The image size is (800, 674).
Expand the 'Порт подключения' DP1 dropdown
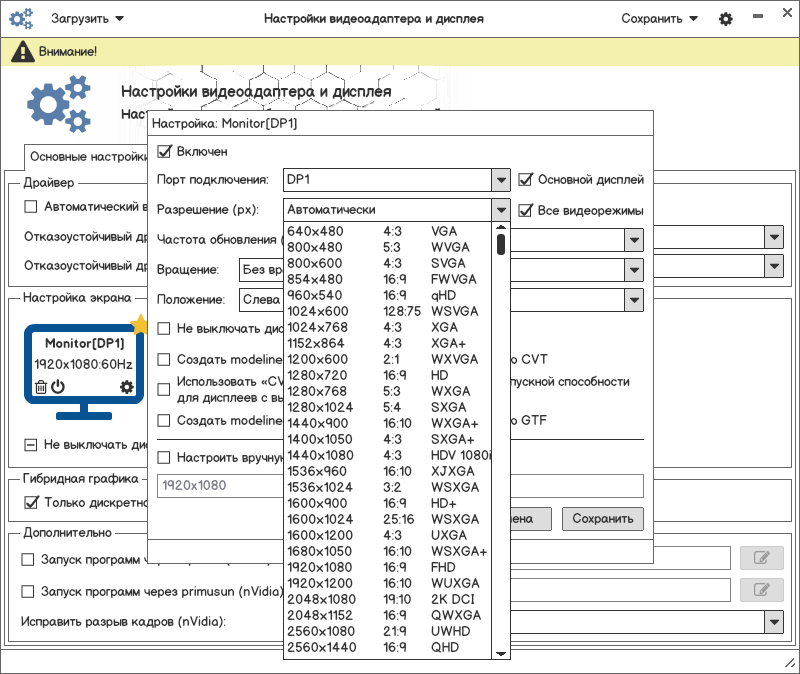click(x=501, y=180)
